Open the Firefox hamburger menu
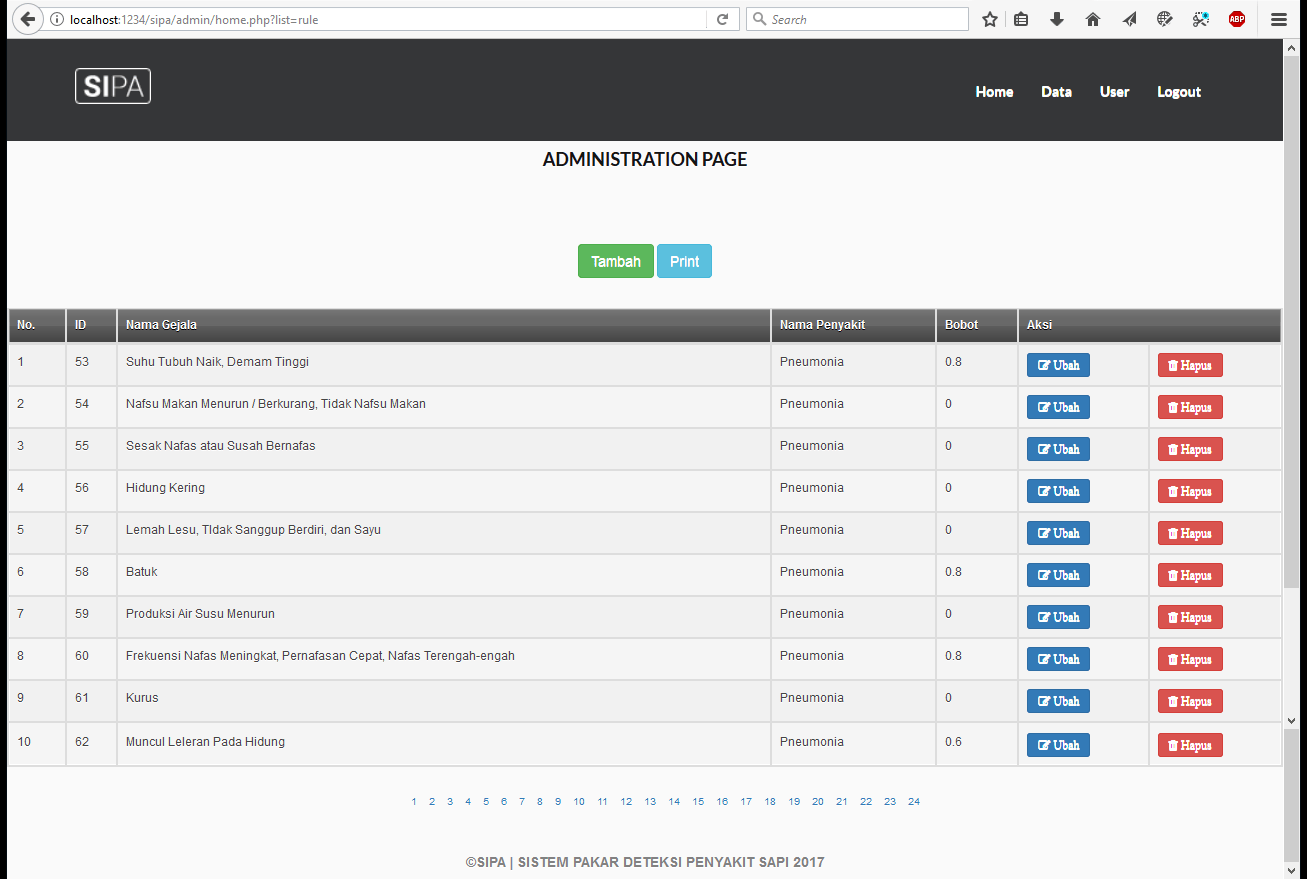Screen dimensions: 1307x879 [1279, 19]
